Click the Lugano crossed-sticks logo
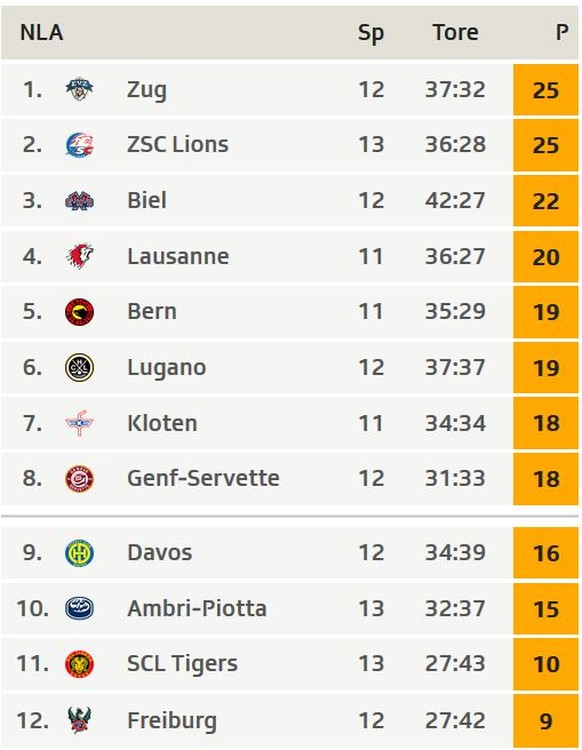The image size is (582, 750). (x=79, y=367)
